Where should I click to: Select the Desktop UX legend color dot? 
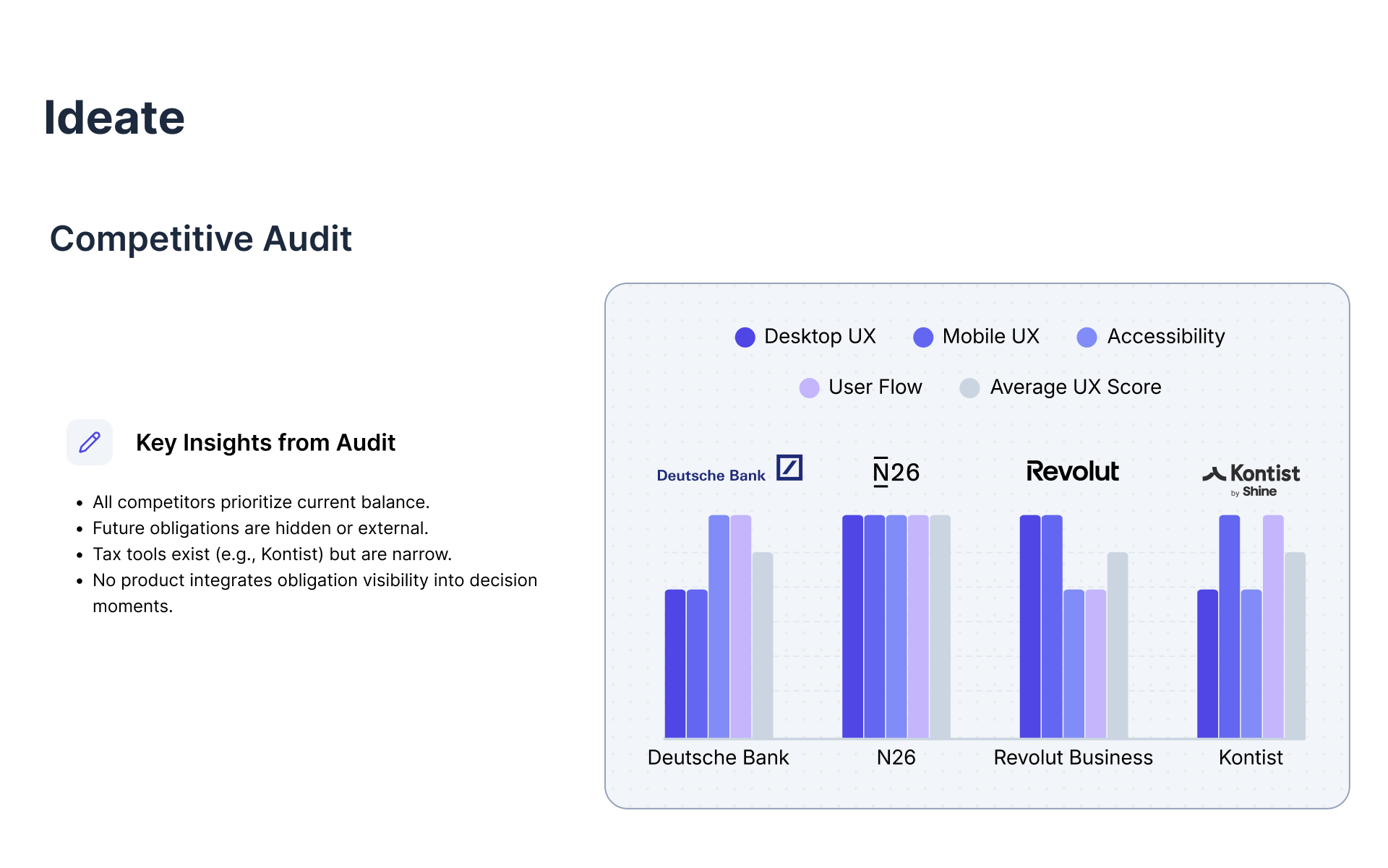(x=745, y=338)
